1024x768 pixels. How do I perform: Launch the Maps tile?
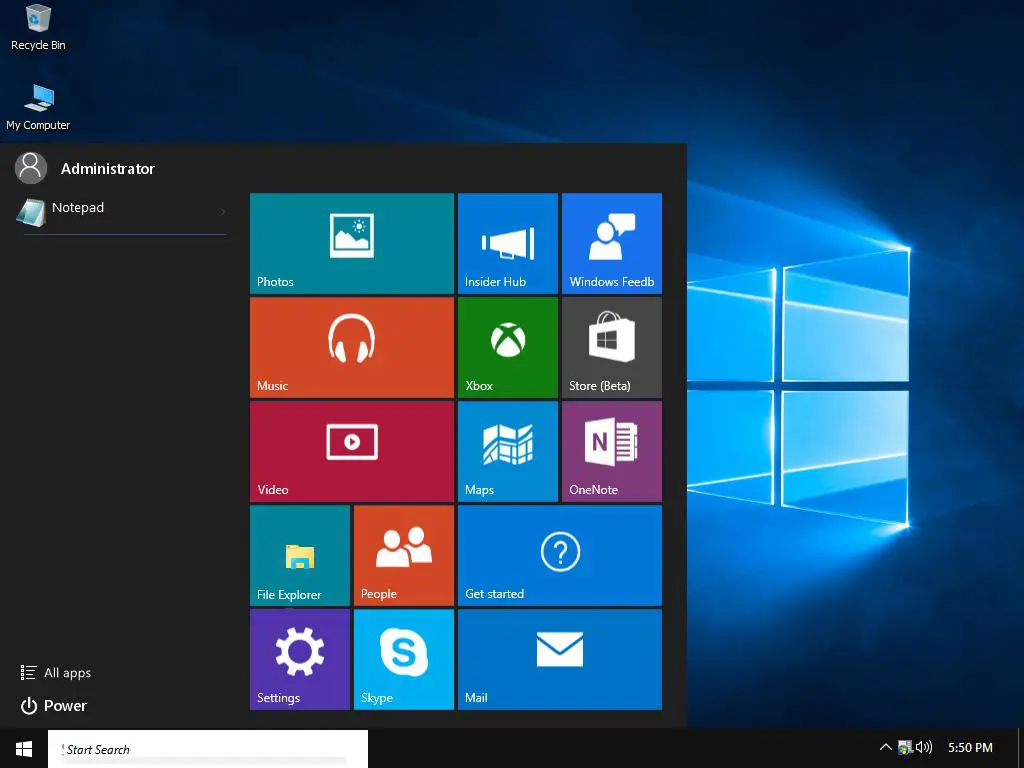click(508, 451)
